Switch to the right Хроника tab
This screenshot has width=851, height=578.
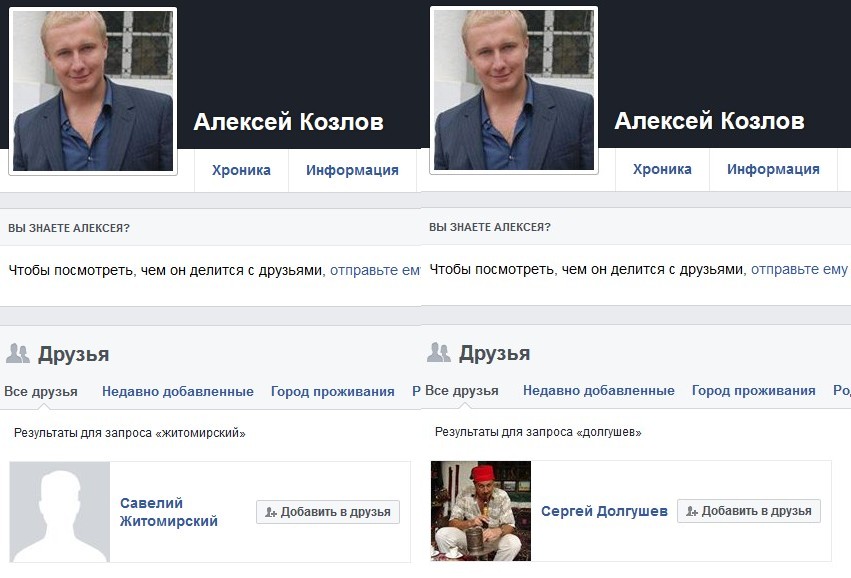coord(662,169)
